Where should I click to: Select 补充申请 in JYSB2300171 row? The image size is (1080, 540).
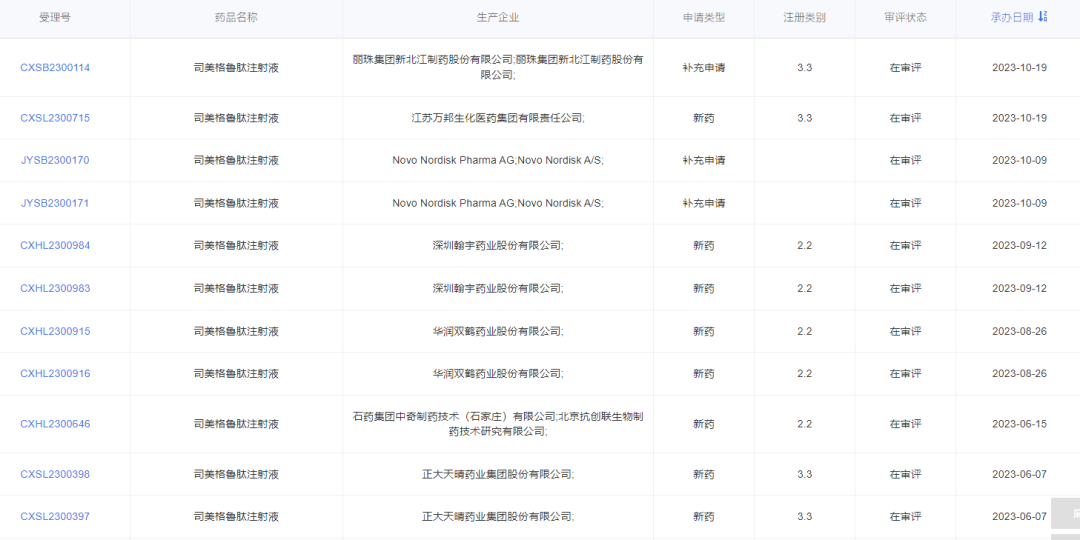pos(703,203)
